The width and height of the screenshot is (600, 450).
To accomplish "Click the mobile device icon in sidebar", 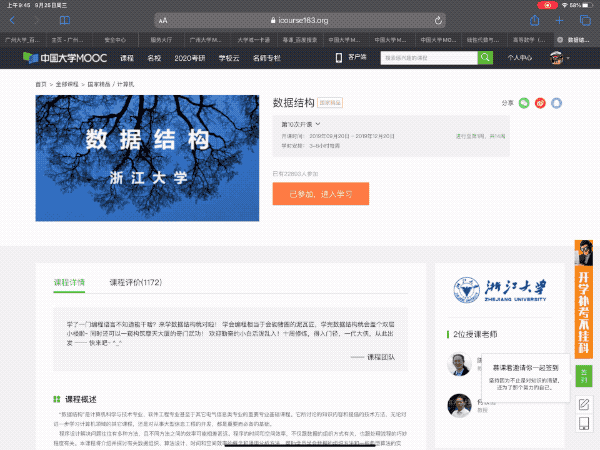I will [584, 423].
